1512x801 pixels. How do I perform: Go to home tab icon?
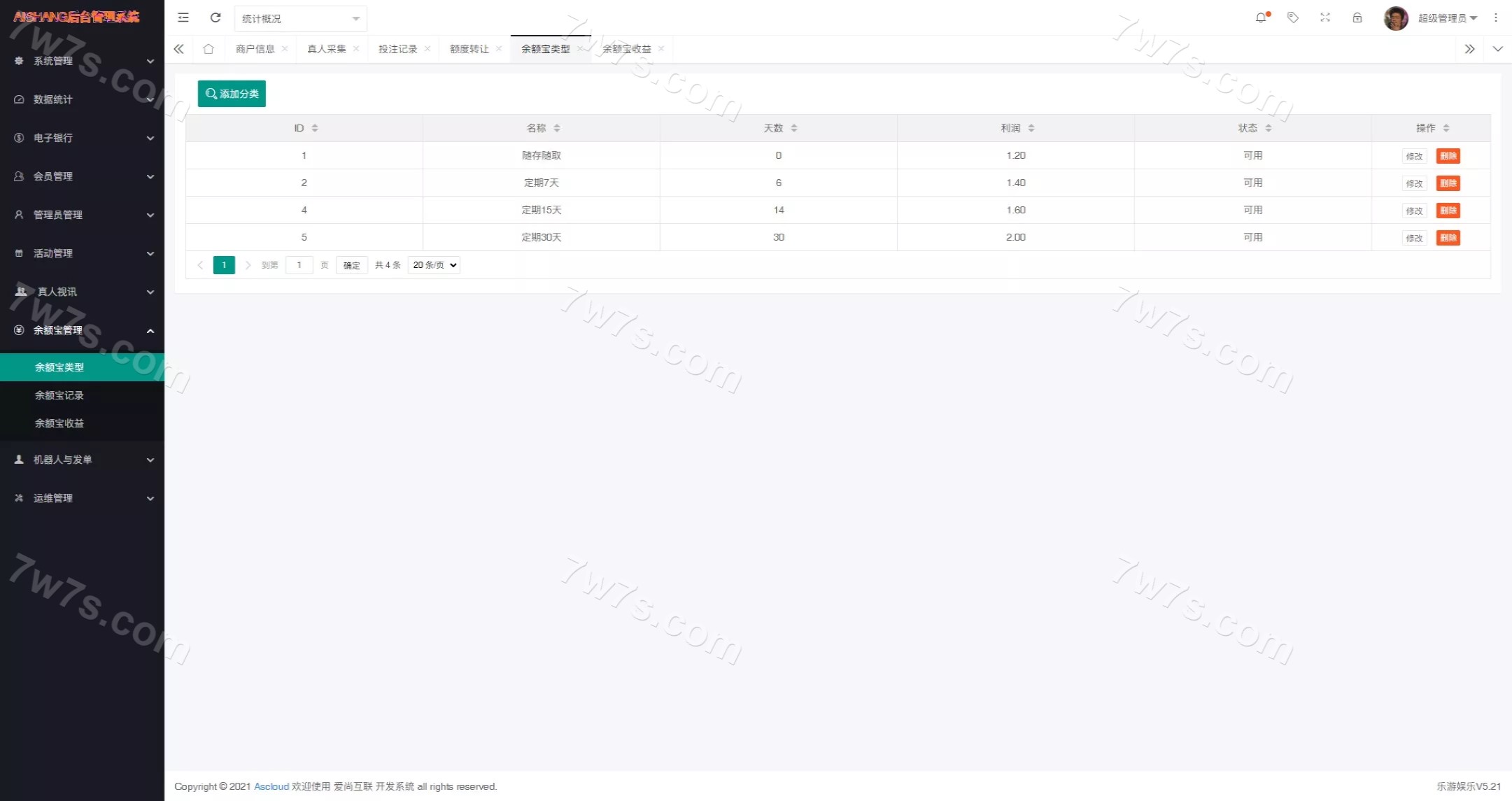pyautogui.click(x=209, y=49)
